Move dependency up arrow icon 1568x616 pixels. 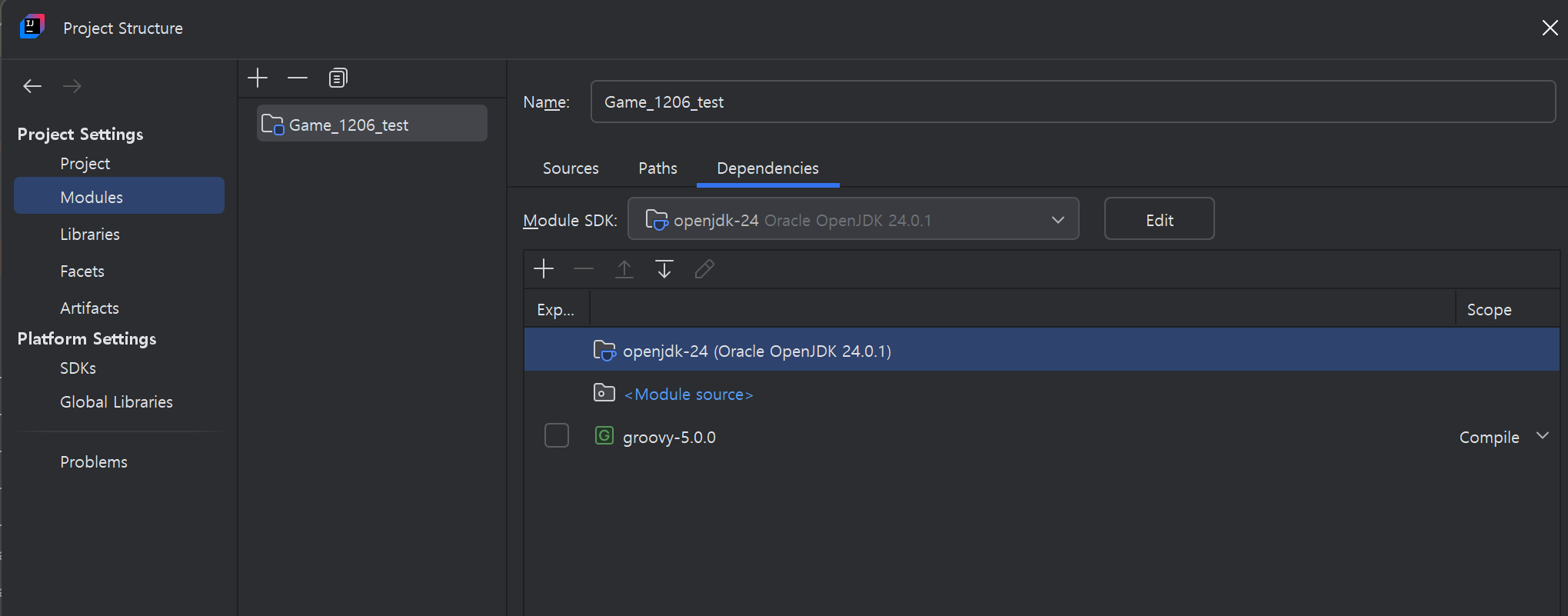(x=624, y=268)
